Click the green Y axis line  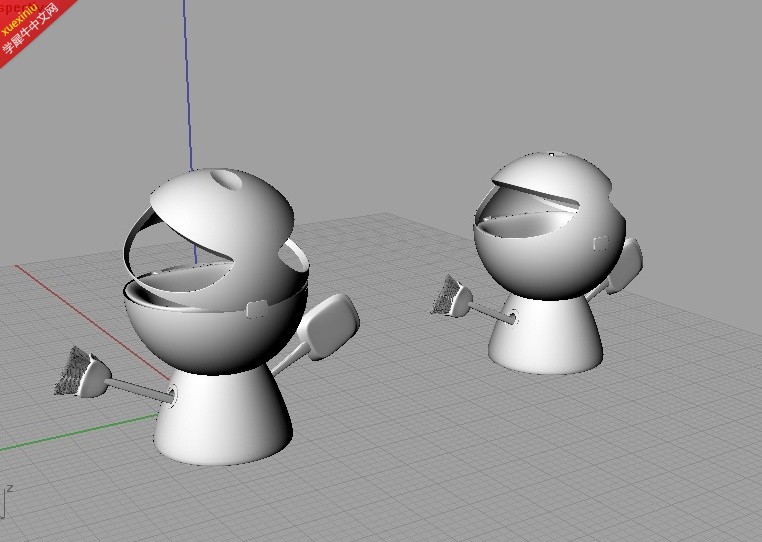(79, 432)
